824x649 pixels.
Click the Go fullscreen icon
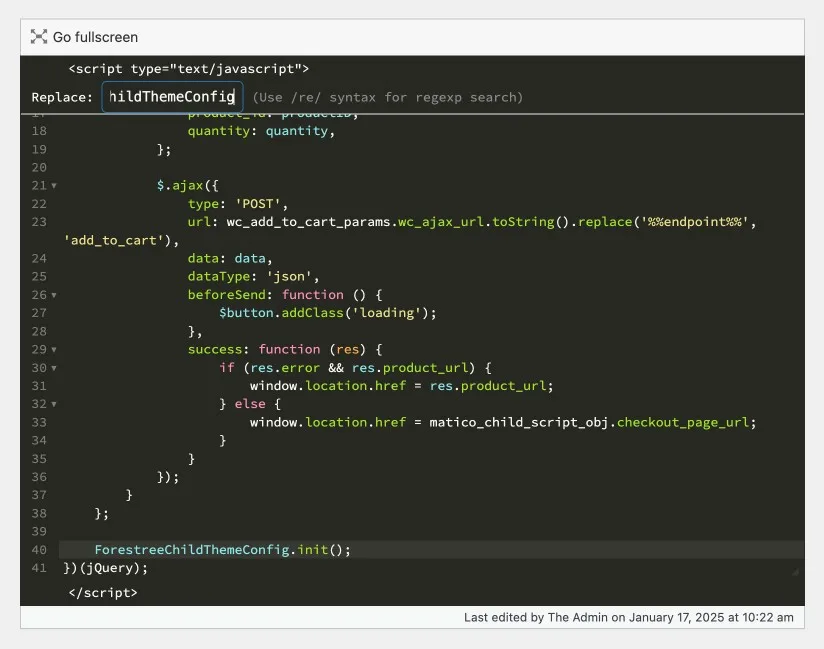point(39,37)
